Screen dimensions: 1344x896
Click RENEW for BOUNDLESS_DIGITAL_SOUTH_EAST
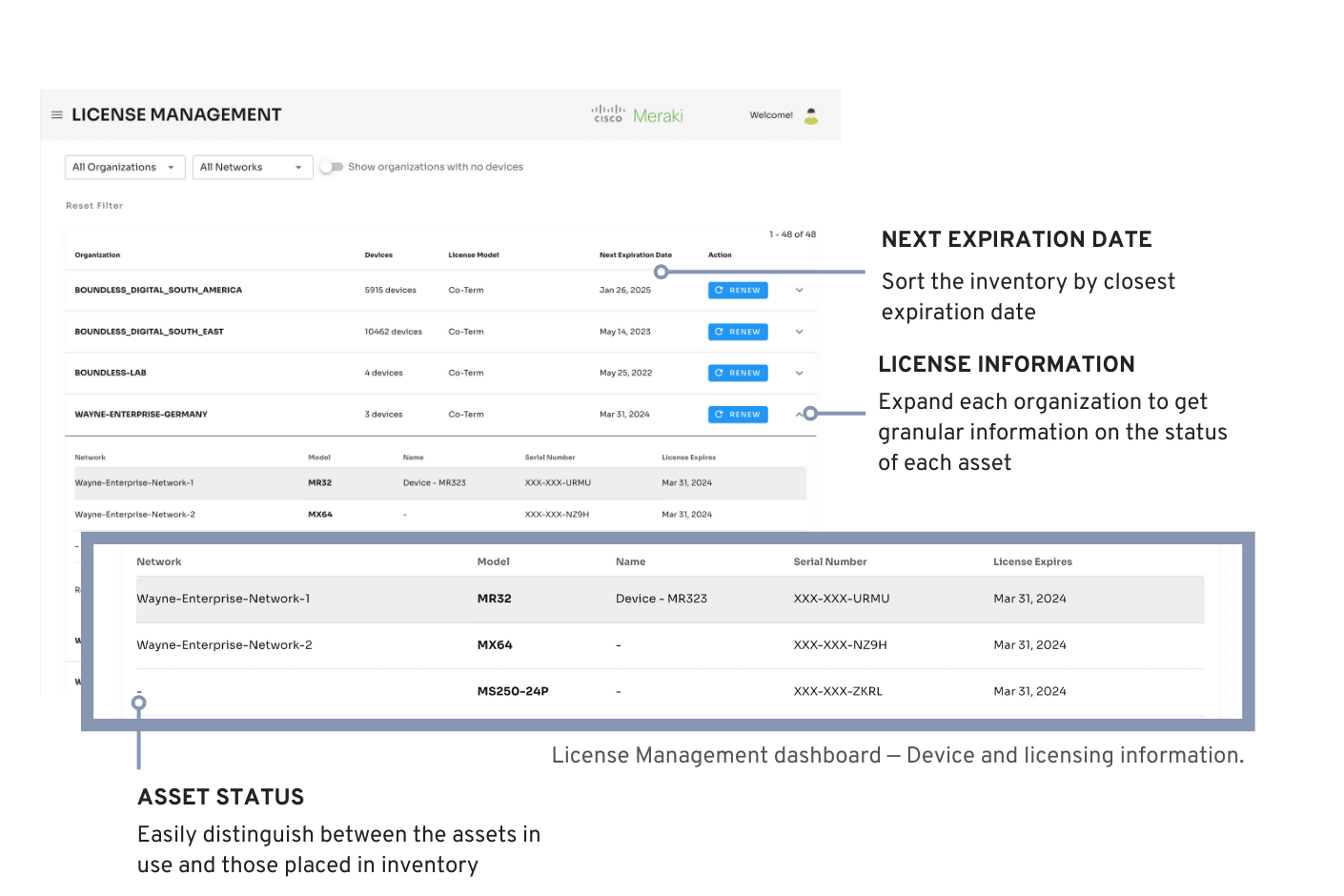pos(737,332)
